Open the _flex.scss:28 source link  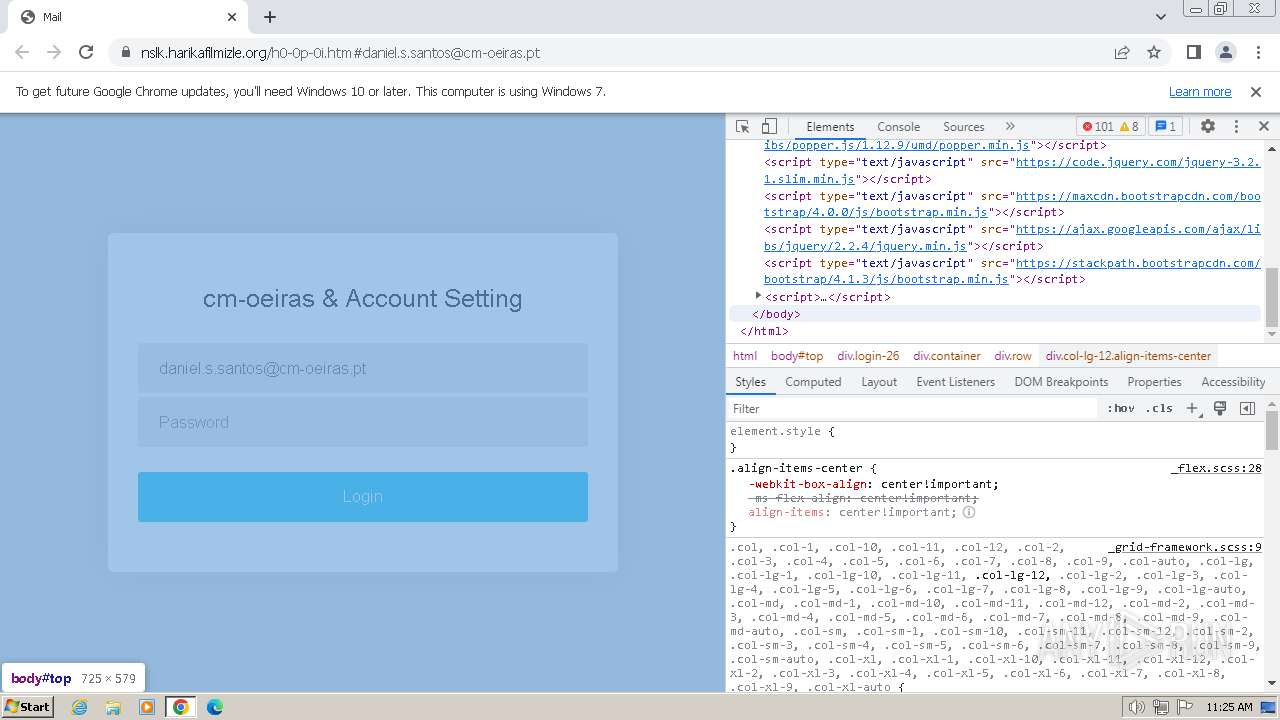(x=1216, y=468)
